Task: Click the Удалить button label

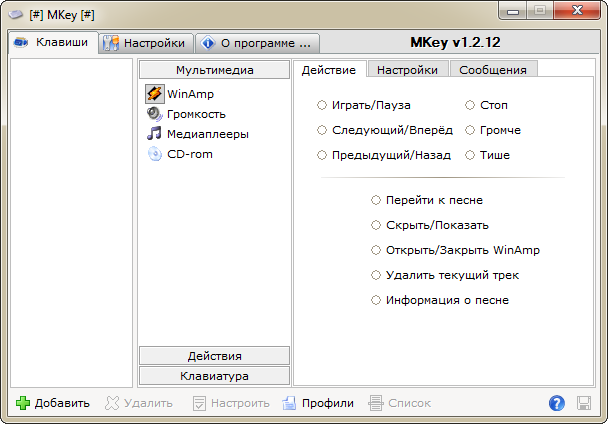Action: click(149, 403)
